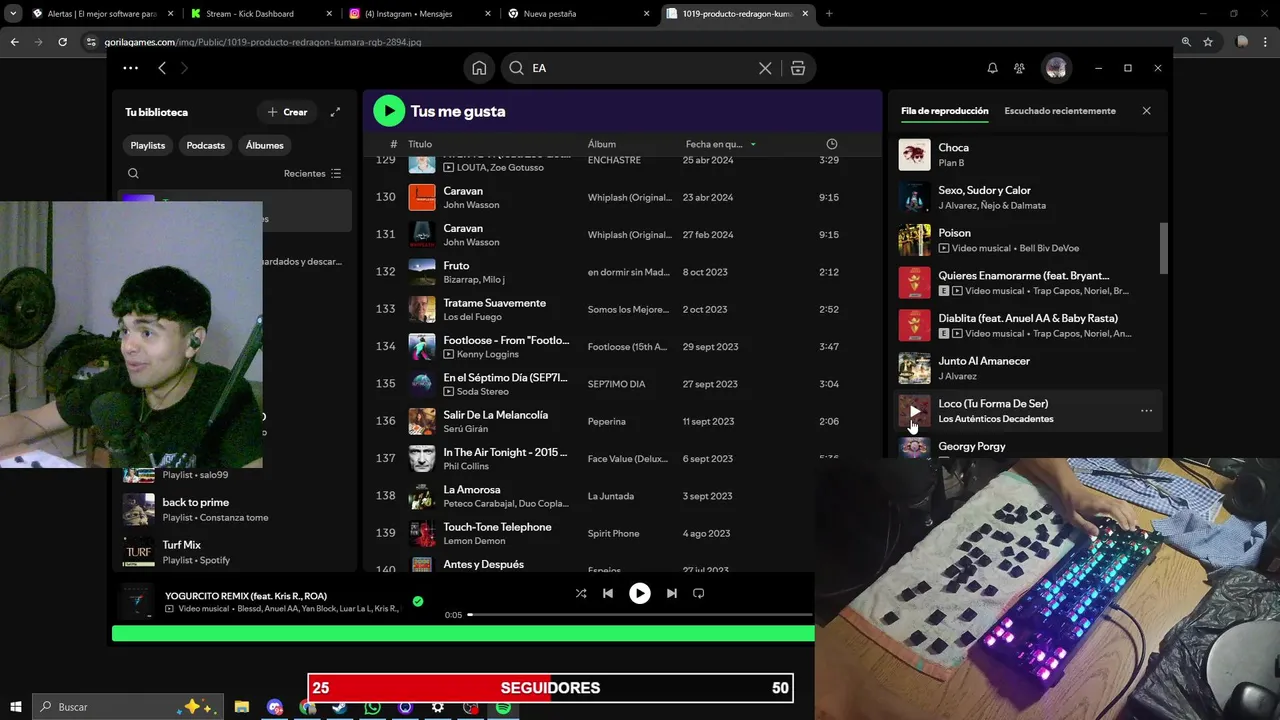This screenshot has width=1280, height=720.
Task: Sort by duration clock icon
Action: coord(831,144)
